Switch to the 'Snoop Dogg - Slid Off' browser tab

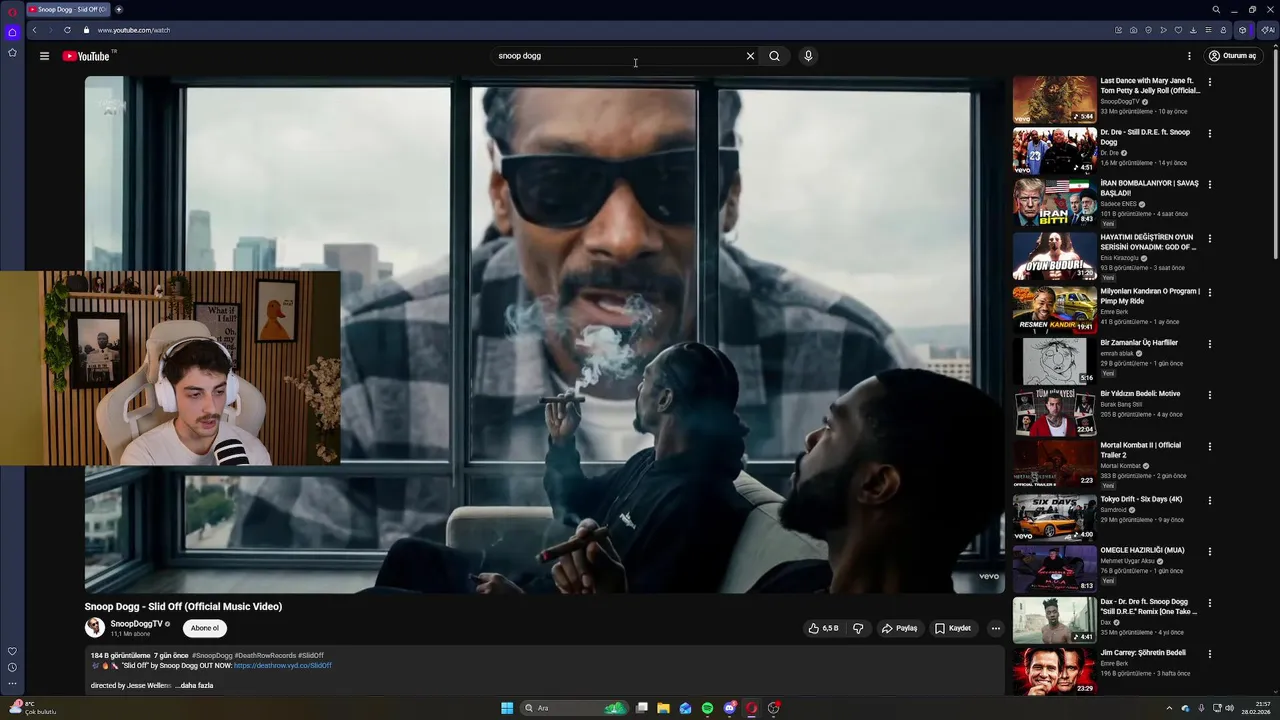[x=68, y=9]
